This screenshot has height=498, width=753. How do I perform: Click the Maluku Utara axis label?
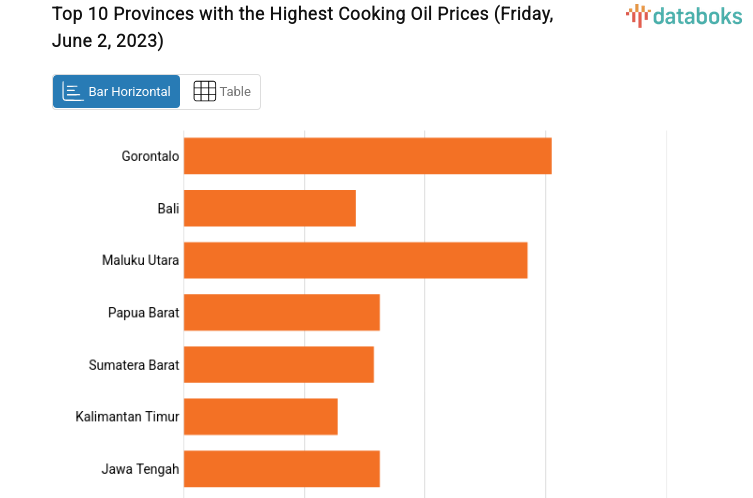[x=140, y=260]
